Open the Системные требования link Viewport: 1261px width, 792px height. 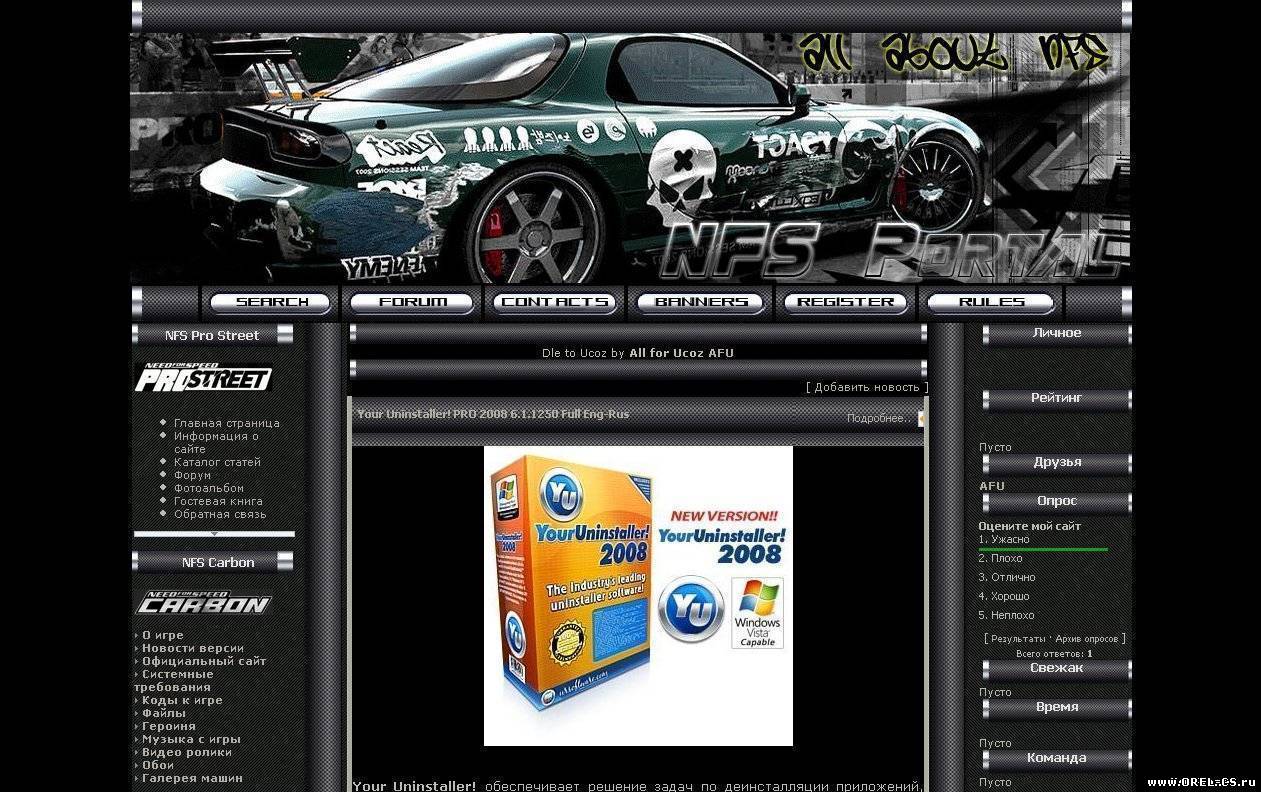(174, 680)
